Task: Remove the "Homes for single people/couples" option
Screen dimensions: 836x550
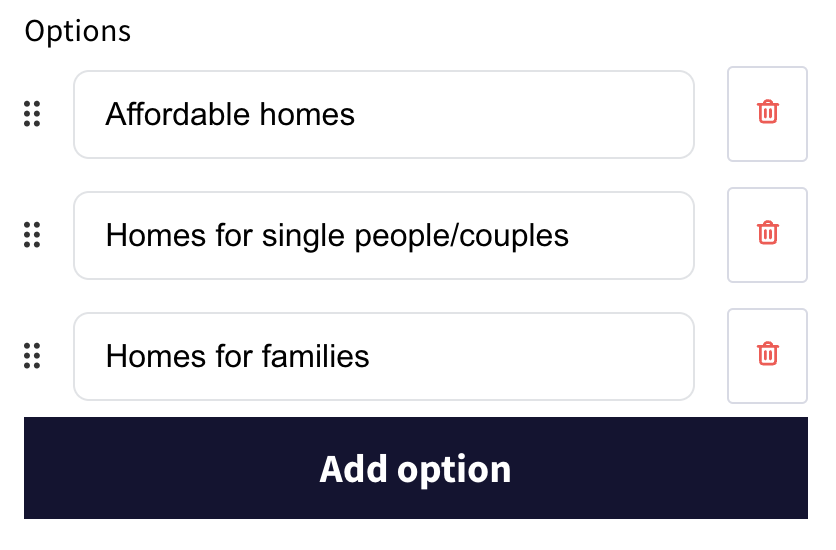Action: click(x=767, y=234)
